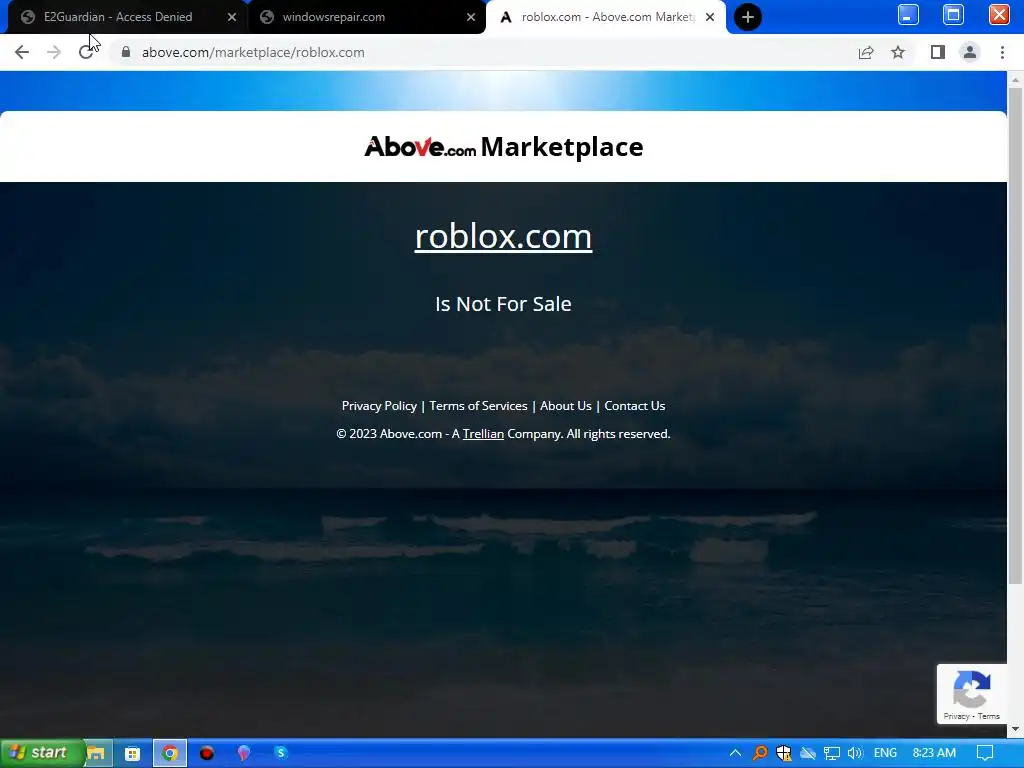Screen dimensions: 1024x768
Task: Close the roblox.com tab
Action: tap(710, 17)
